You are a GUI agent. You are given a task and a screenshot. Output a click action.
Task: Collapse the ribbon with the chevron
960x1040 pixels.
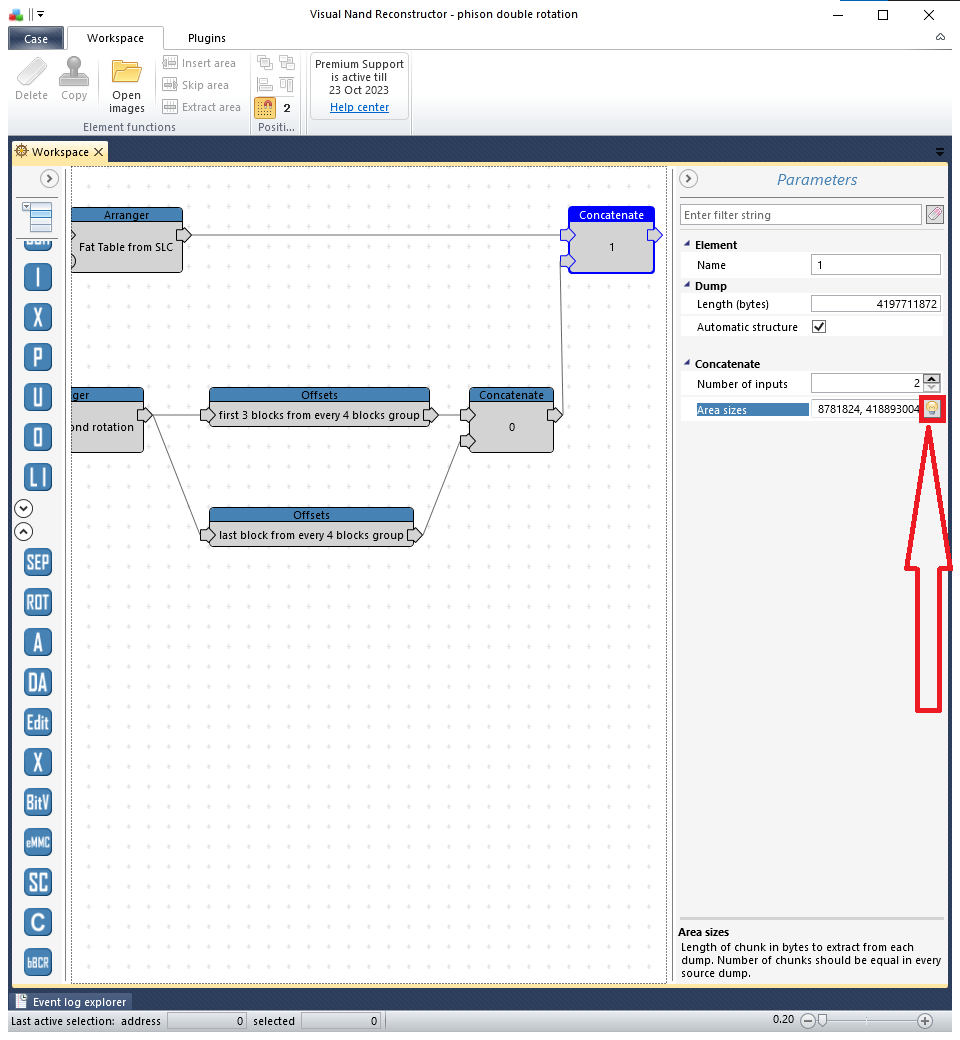pos(940,37)
